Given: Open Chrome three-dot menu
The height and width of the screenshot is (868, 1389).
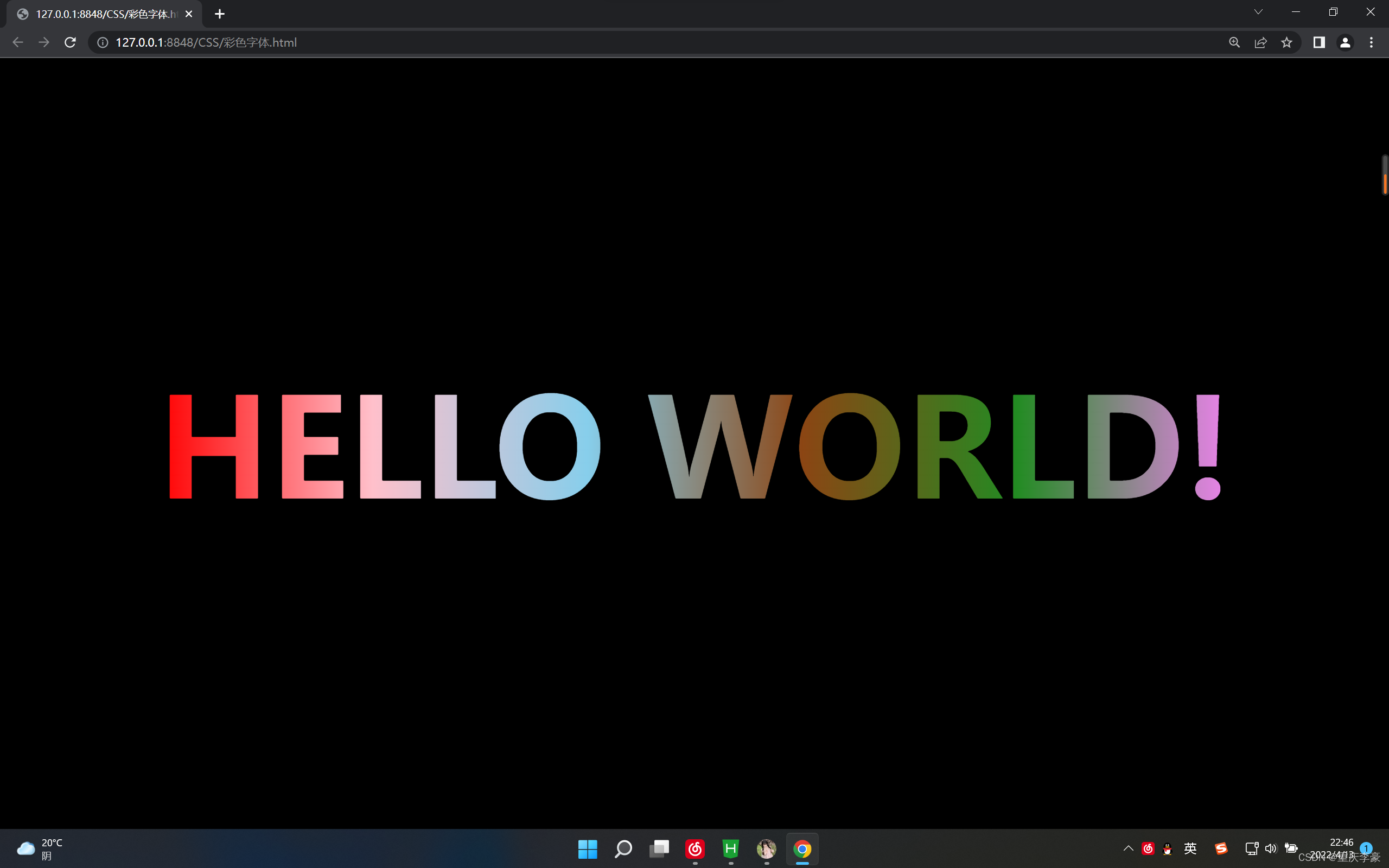Looking at the screenshot, I should click(1371, 42).
